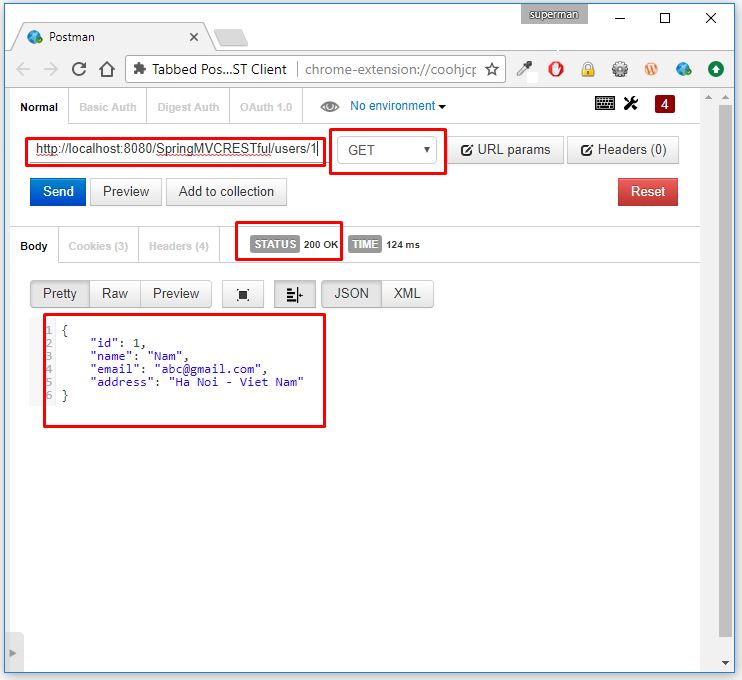Viewport: 742px width, 680px height.
Task: Click the vertical scrollbar thumb
Action: click(x=725, y=370)
